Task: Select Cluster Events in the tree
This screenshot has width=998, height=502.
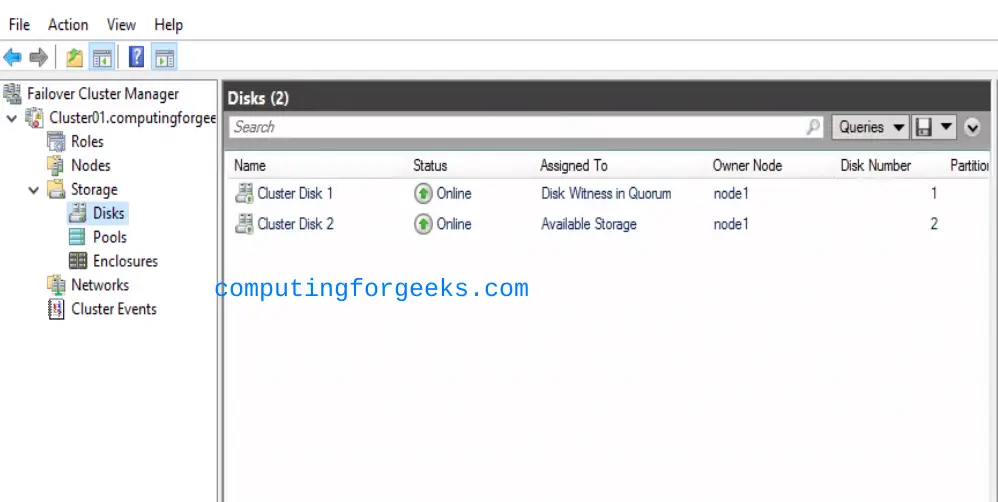Action: click(114, 309)
